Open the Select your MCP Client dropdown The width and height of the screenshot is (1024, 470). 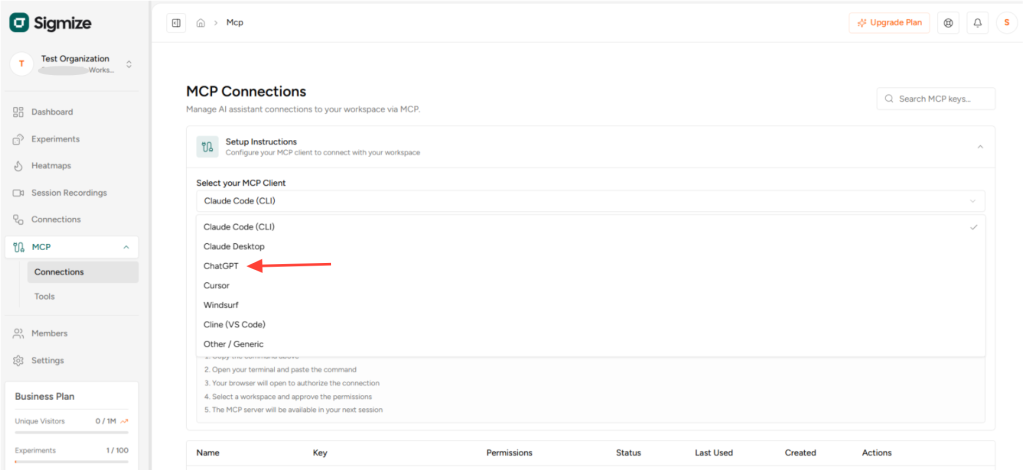590,201
